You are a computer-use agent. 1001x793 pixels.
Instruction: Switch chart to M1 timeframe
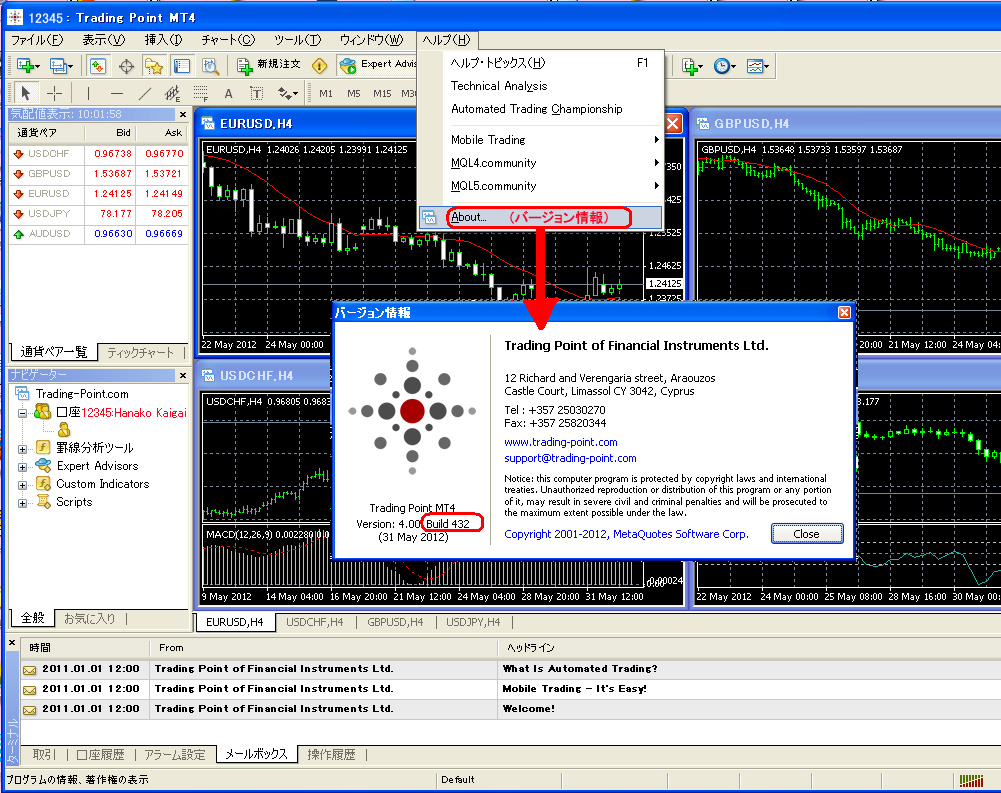pos(326,93)
